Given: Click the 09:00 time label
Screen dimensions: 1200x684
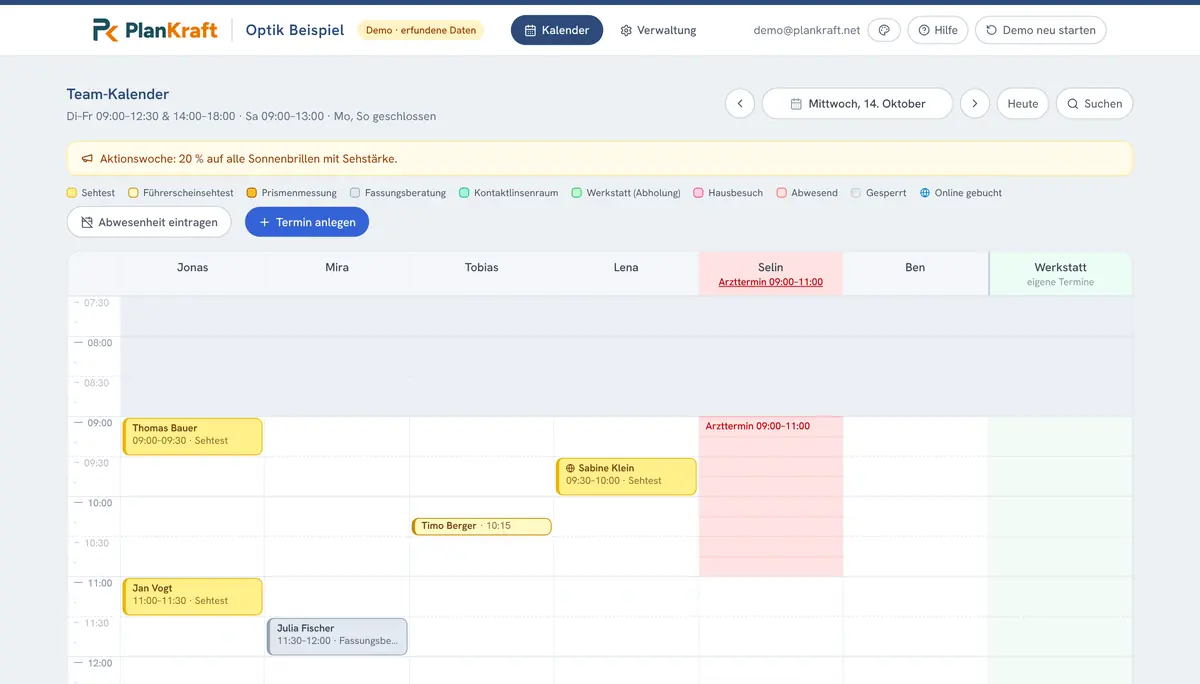Looking at the screenshot, I should 98,423.
